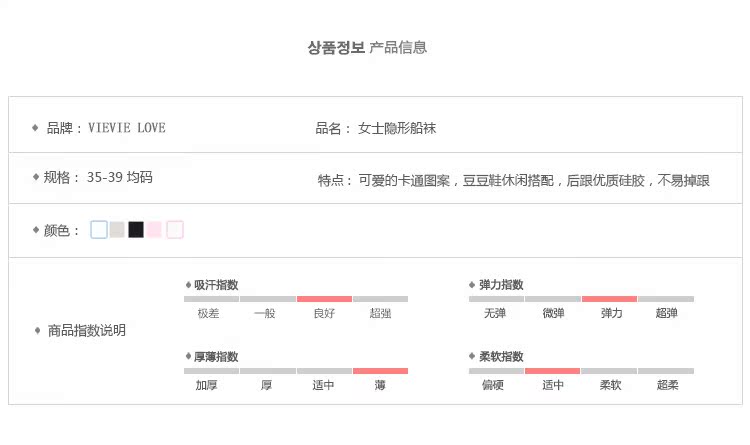
Task: Choose the solid light pink color swatch
Action: point(155,230)
